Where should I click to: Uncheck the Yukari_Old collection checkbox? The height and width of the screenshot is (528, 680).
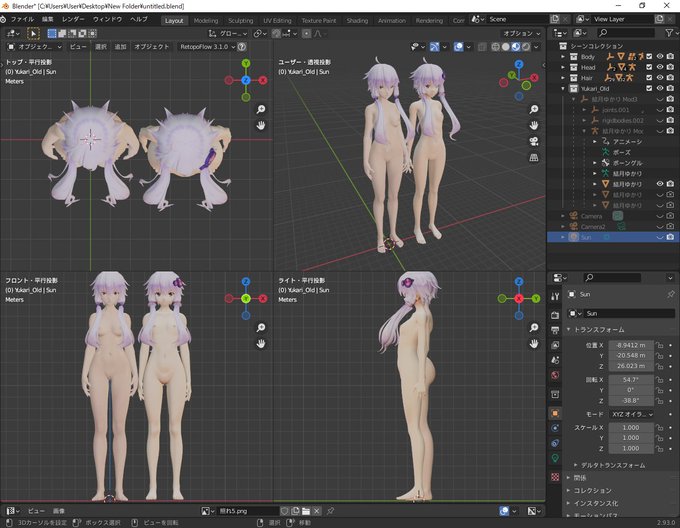(649, 88)
